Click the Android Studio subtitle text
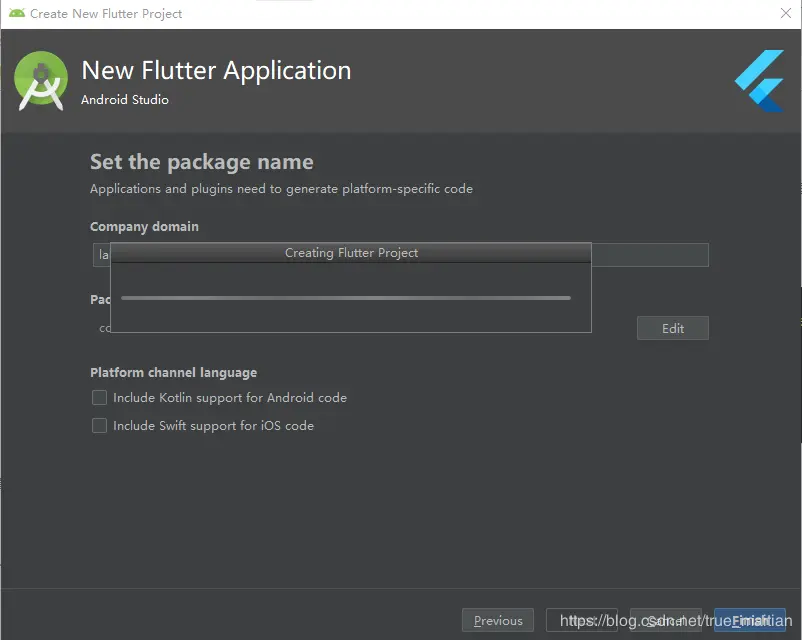The width and height of the screenshot is (802, 640). [125, 100]
